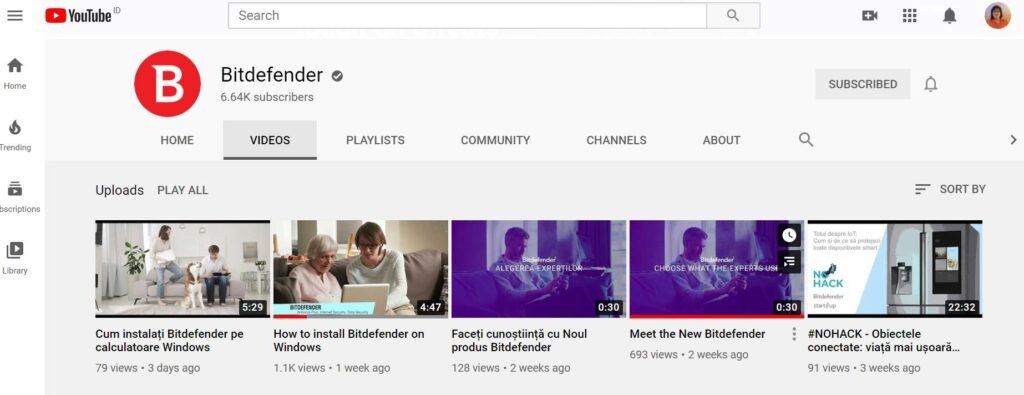Open the COMMUNITY tab
Screen dimensions: 1024x395
click(x=496, y=140)
